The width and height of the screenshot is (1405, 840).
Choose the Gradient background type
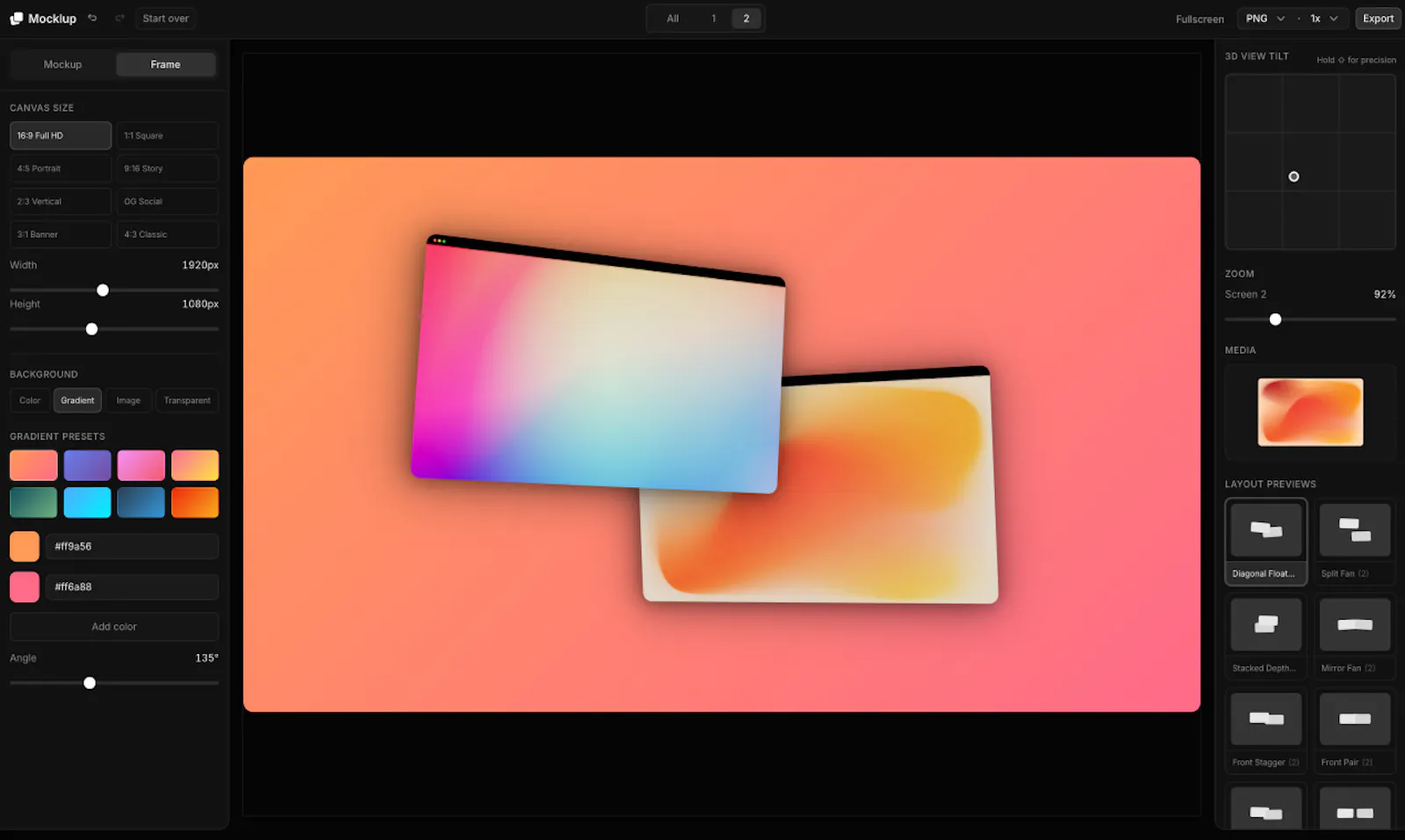[77, 400]
